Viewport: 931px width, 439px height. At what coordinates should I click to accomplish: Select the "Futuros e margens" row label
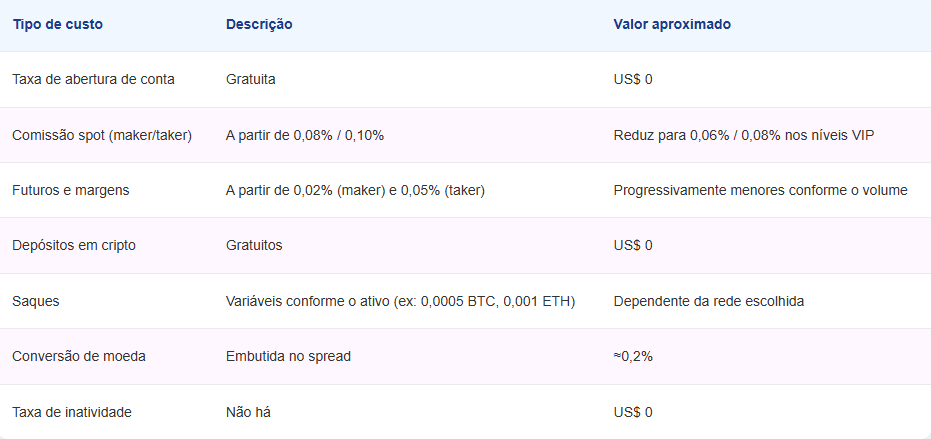coord(70,190)
